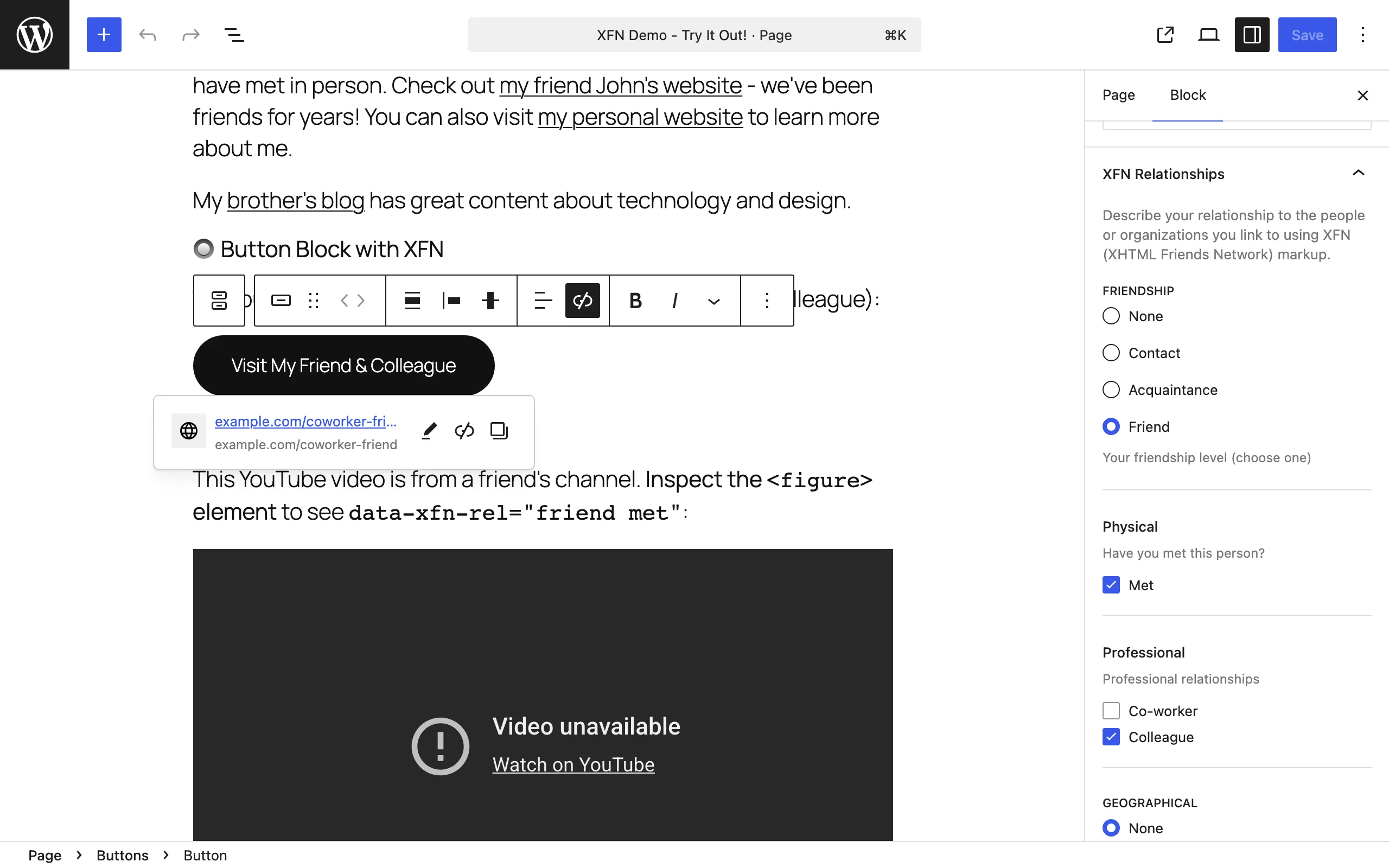Select the geographical None radio

[x=1111, y=828]
